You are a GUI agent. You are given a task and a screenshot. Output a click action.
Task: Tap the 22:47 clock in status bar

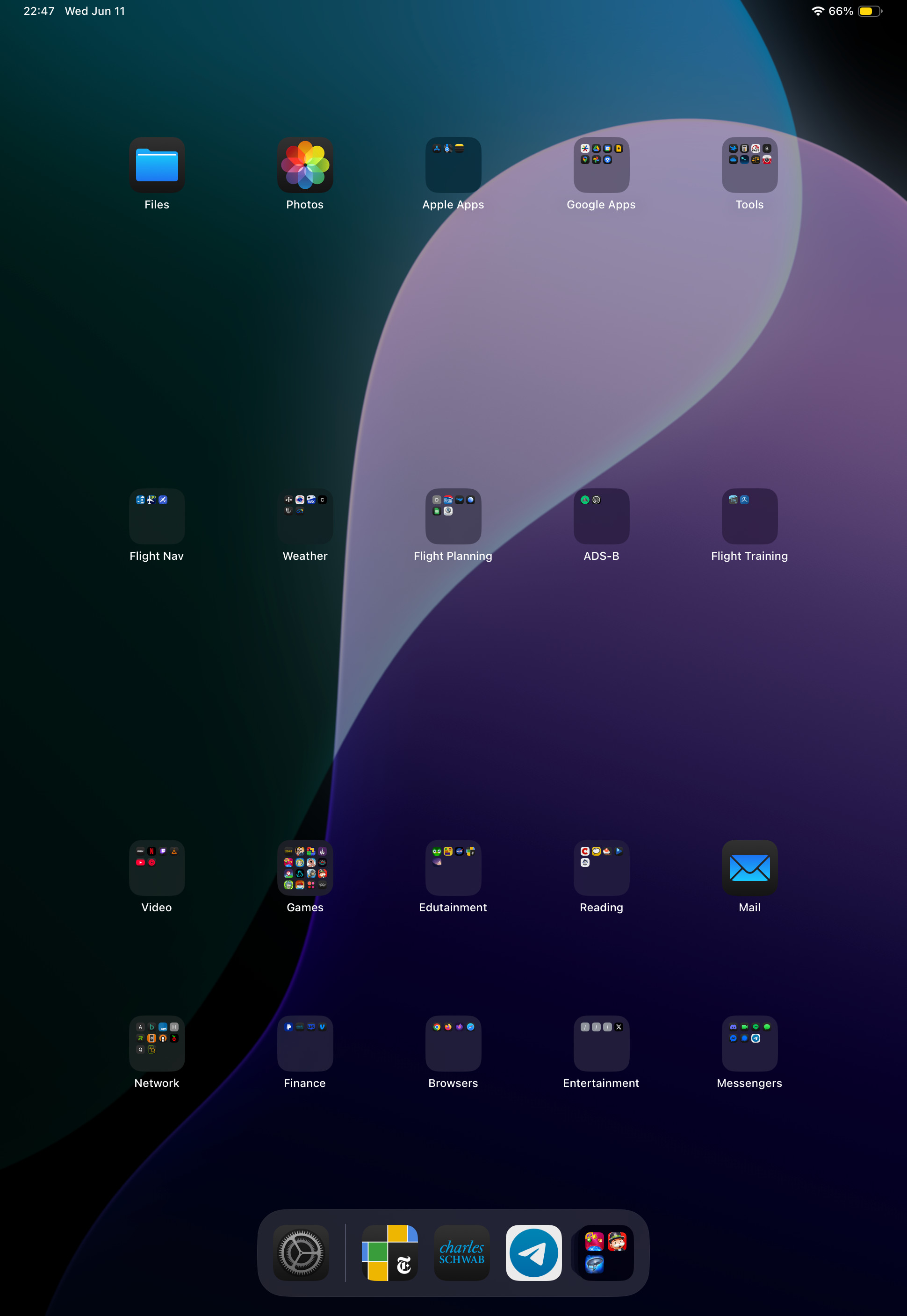[39, 11]
